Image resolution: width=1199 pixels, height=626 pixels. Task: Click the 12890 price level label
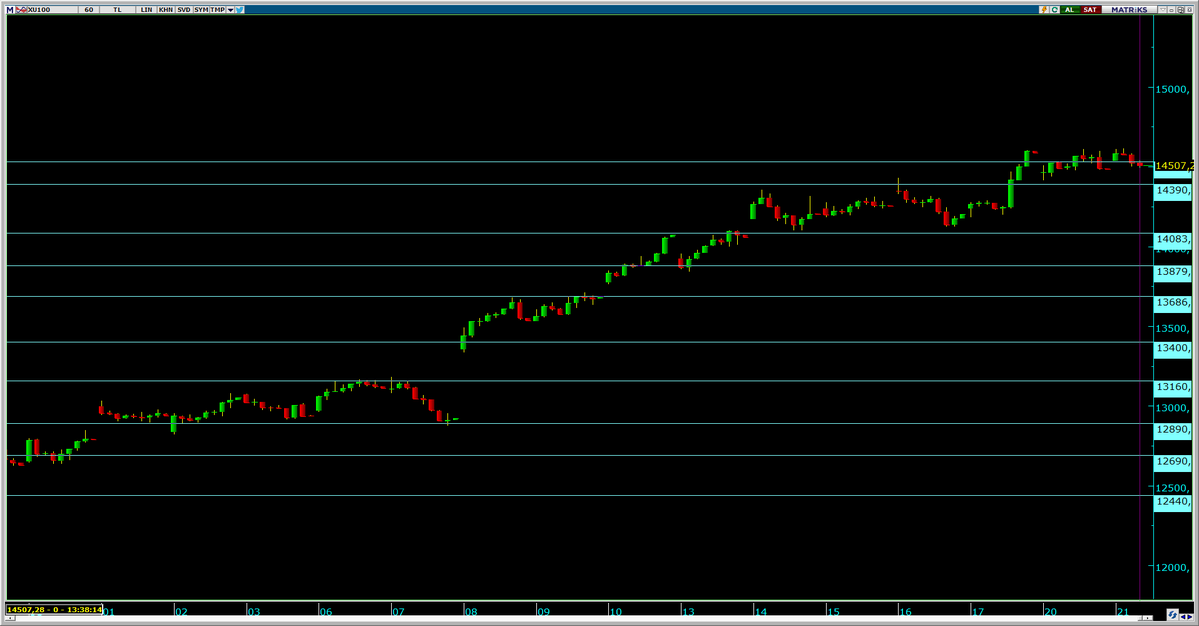coord(1172,430)
